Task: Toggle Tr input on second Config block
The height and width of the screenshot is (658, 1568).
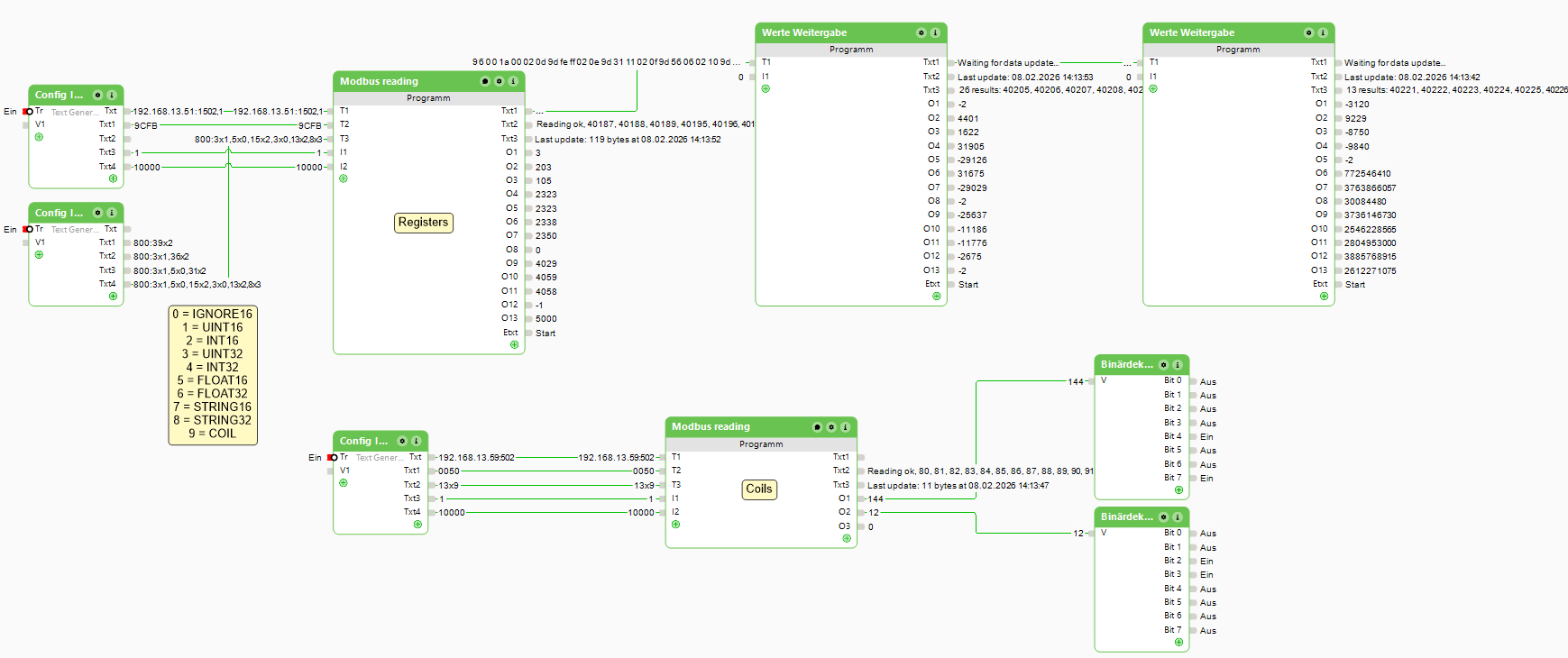Action: pyautogui.click(x=28, y=229)
